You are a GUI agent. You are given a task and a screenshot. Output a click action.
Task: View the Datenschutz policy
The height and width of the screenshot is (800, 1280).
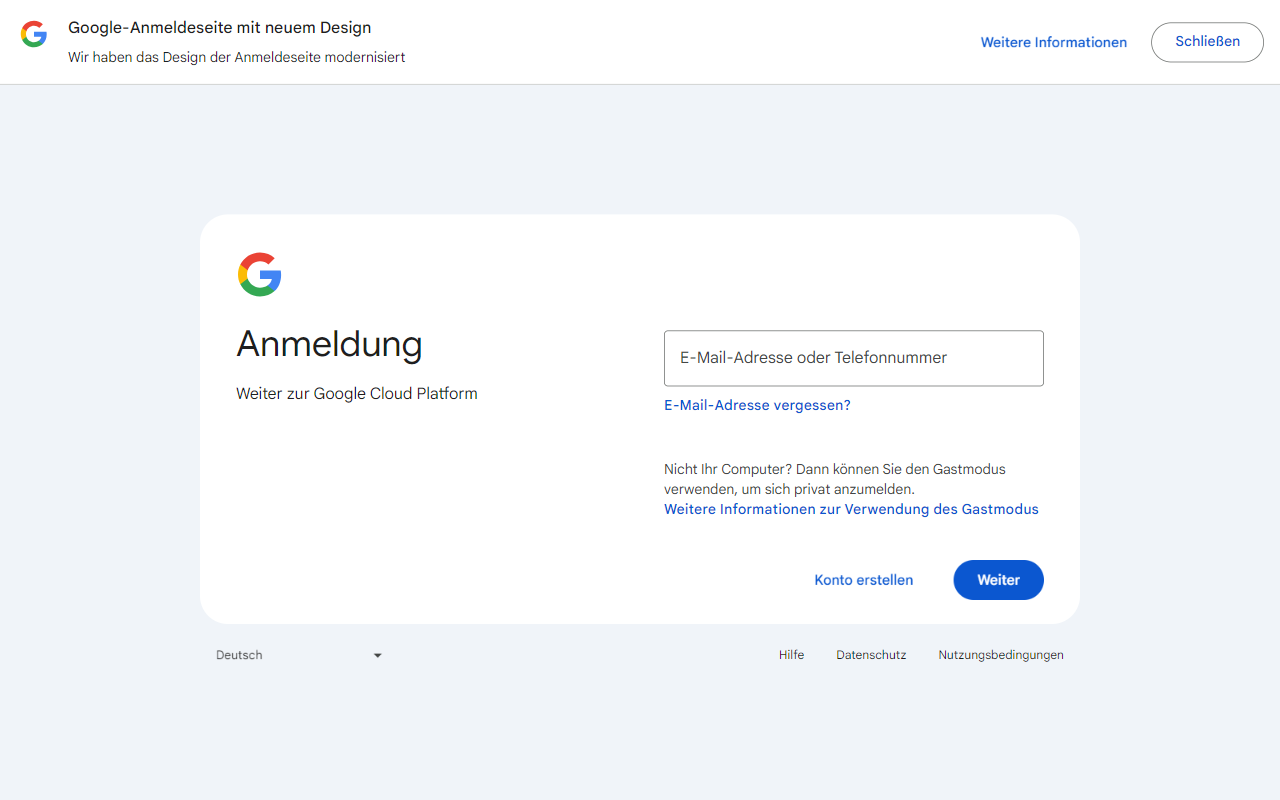point(871,655)
